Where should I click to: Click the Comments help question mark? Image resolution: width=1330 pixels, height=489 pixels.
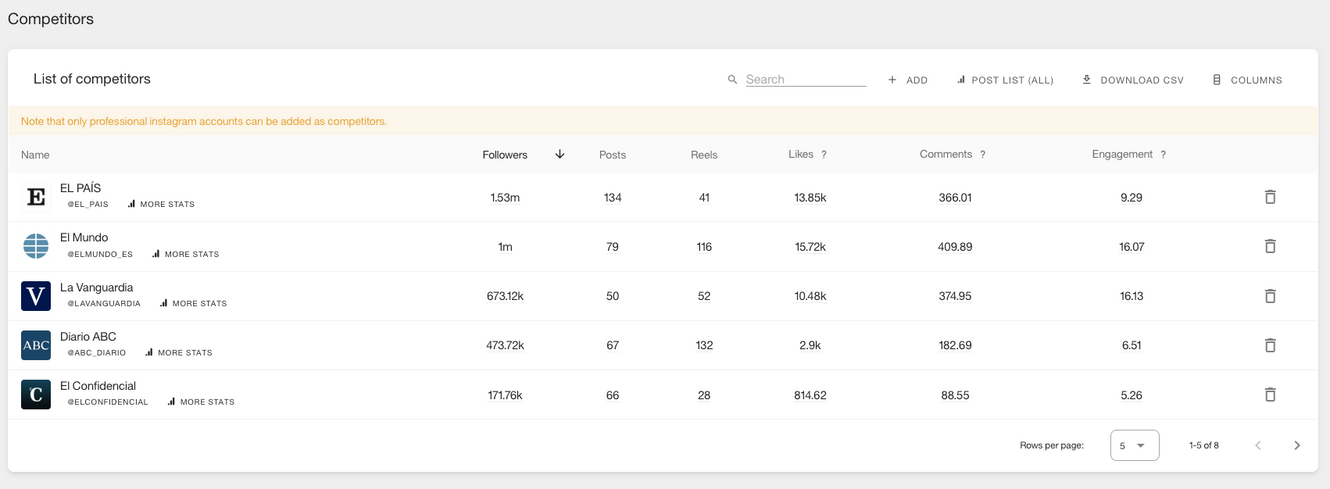point(983,155)
